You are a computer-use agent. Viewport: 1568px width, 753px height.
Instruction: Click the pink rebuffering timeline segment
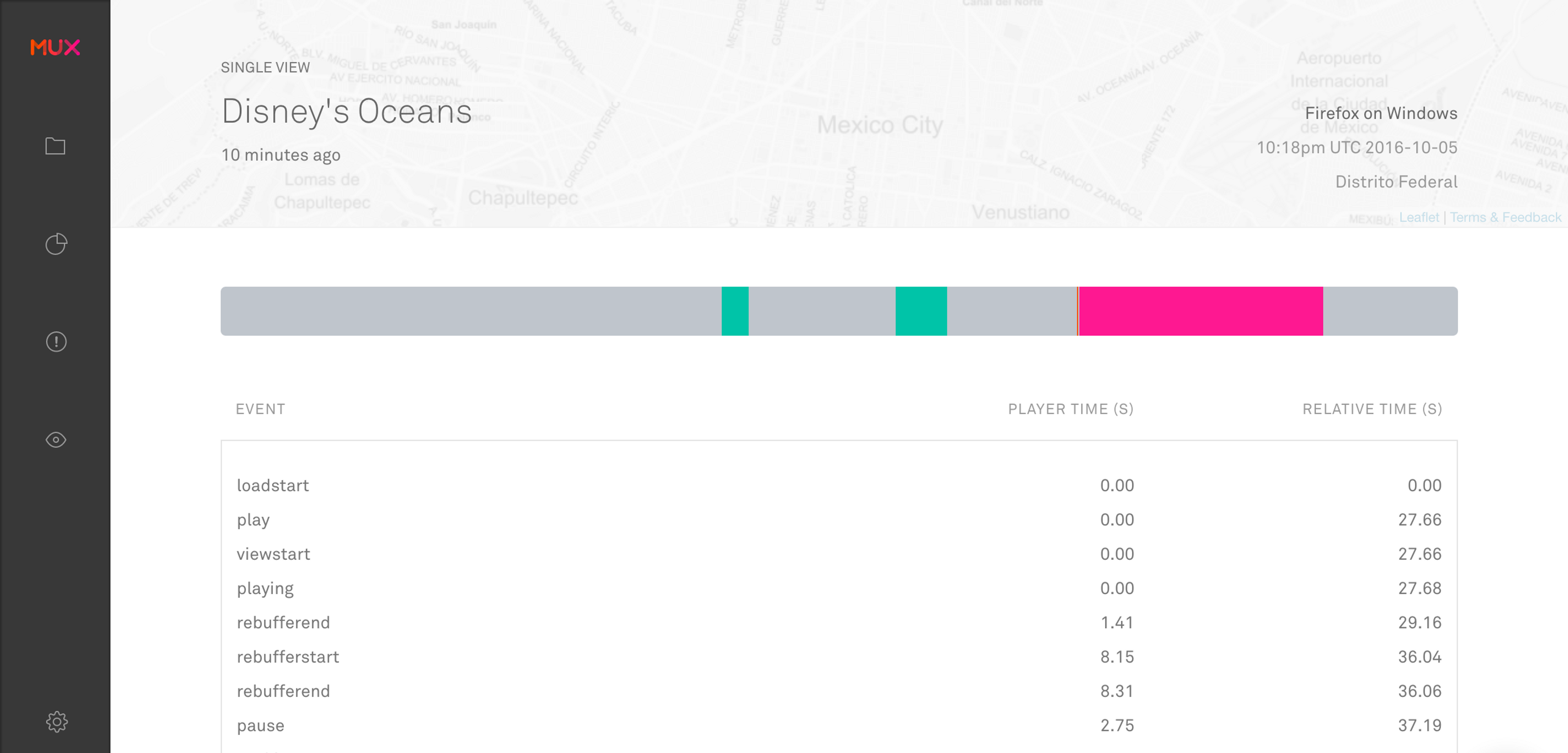[1200, 311]
